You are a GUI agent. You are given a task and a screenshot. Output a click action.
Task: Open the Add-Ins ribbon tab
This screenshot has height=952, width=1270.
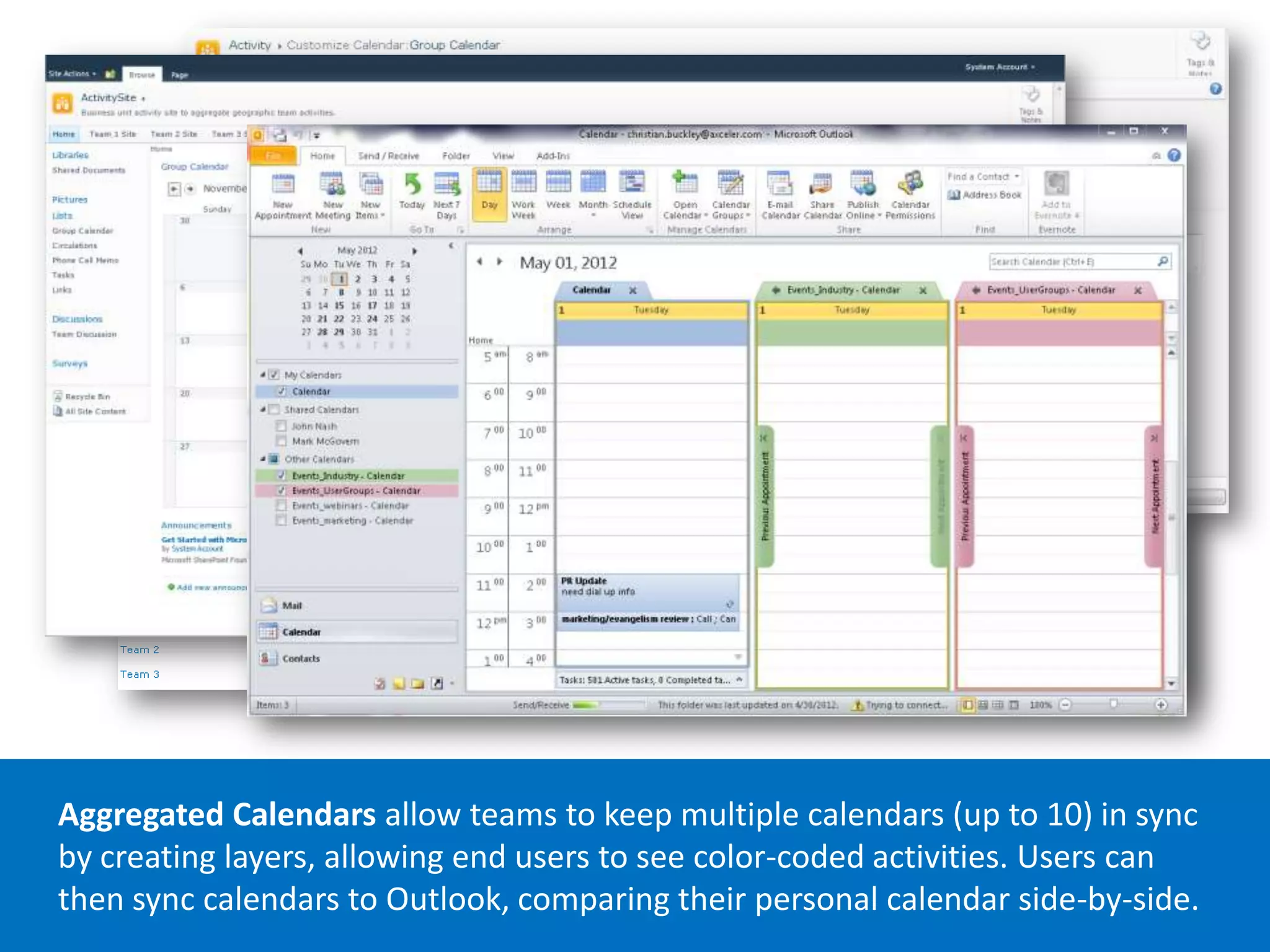pyautogui.click(x=553, y=156)
